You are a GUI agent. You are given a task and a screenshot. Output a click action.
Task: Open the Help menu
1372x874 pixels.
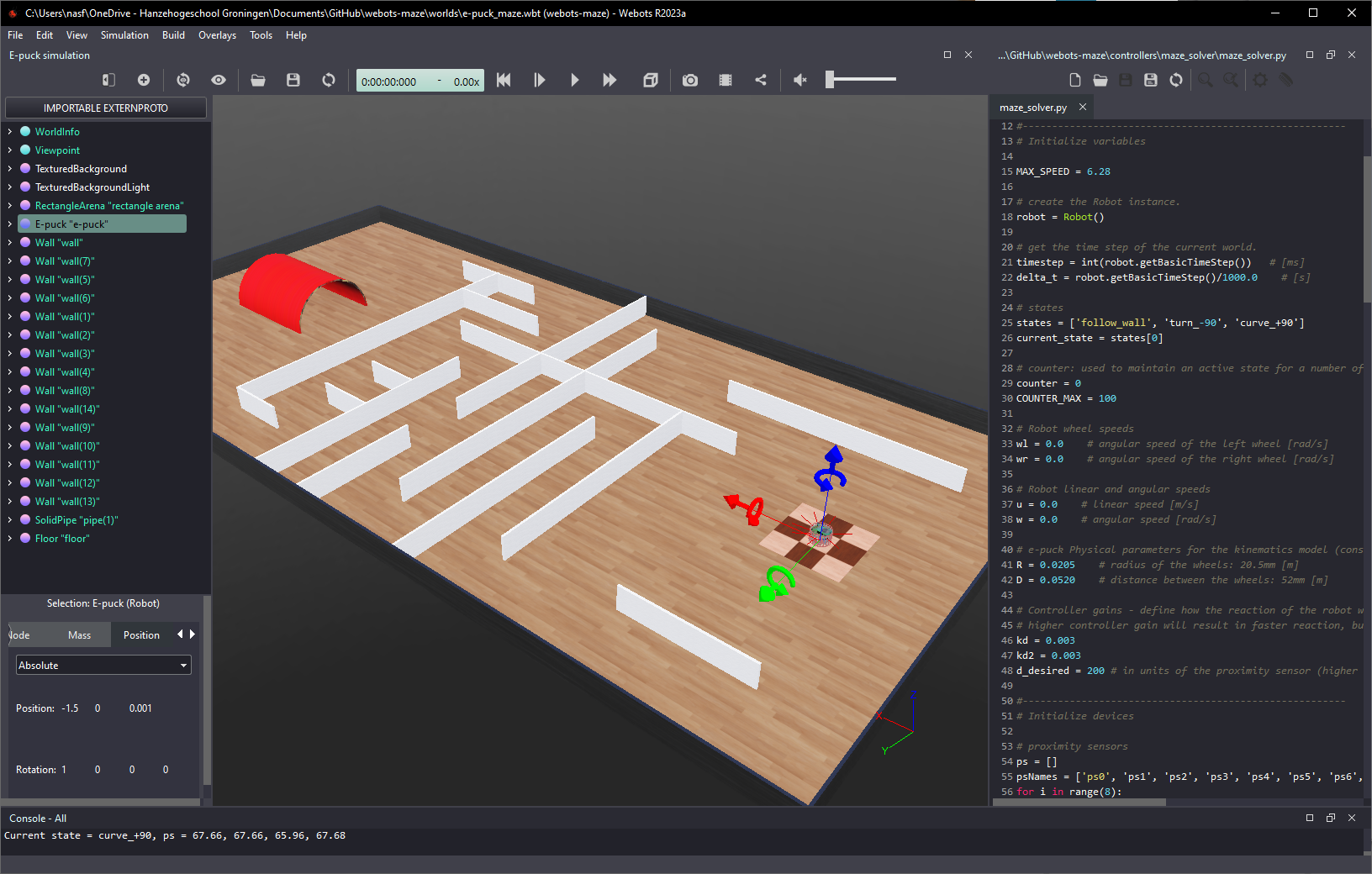click(x=296, y=35)
